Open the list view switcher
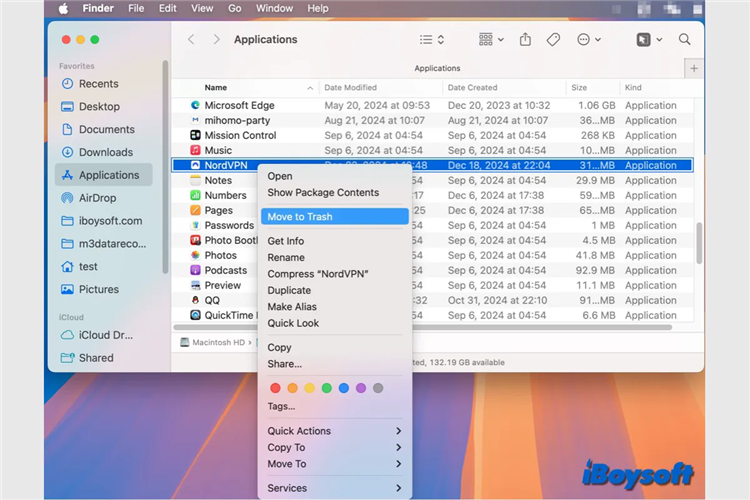 point(432,40)
